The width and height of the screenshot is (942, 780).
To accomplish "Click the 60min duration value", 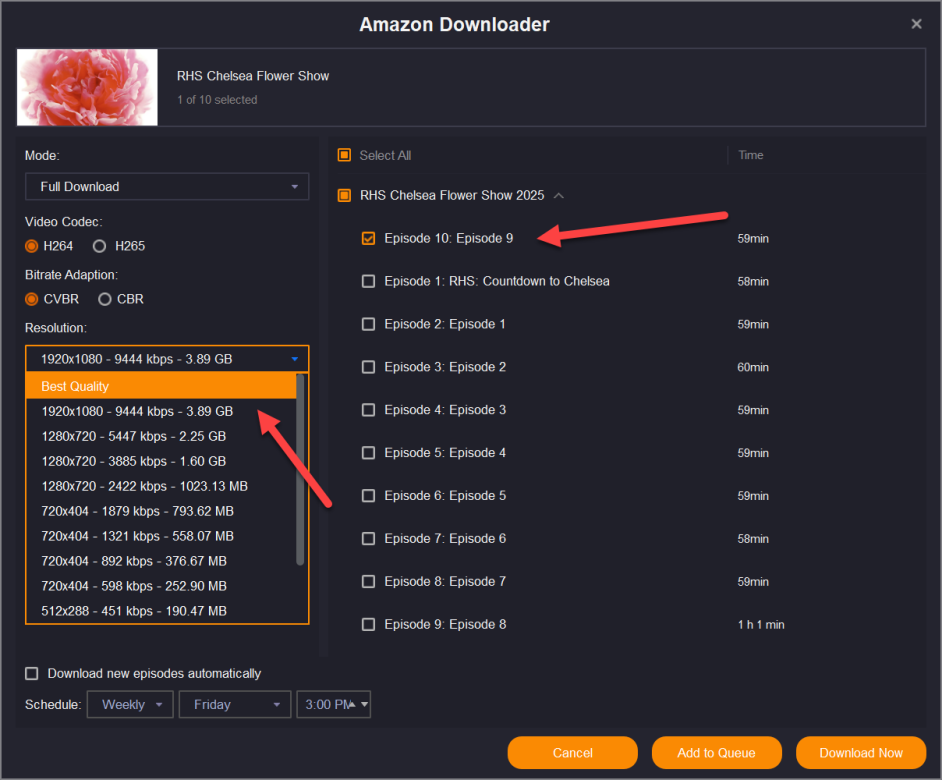I will coord(753,367).
